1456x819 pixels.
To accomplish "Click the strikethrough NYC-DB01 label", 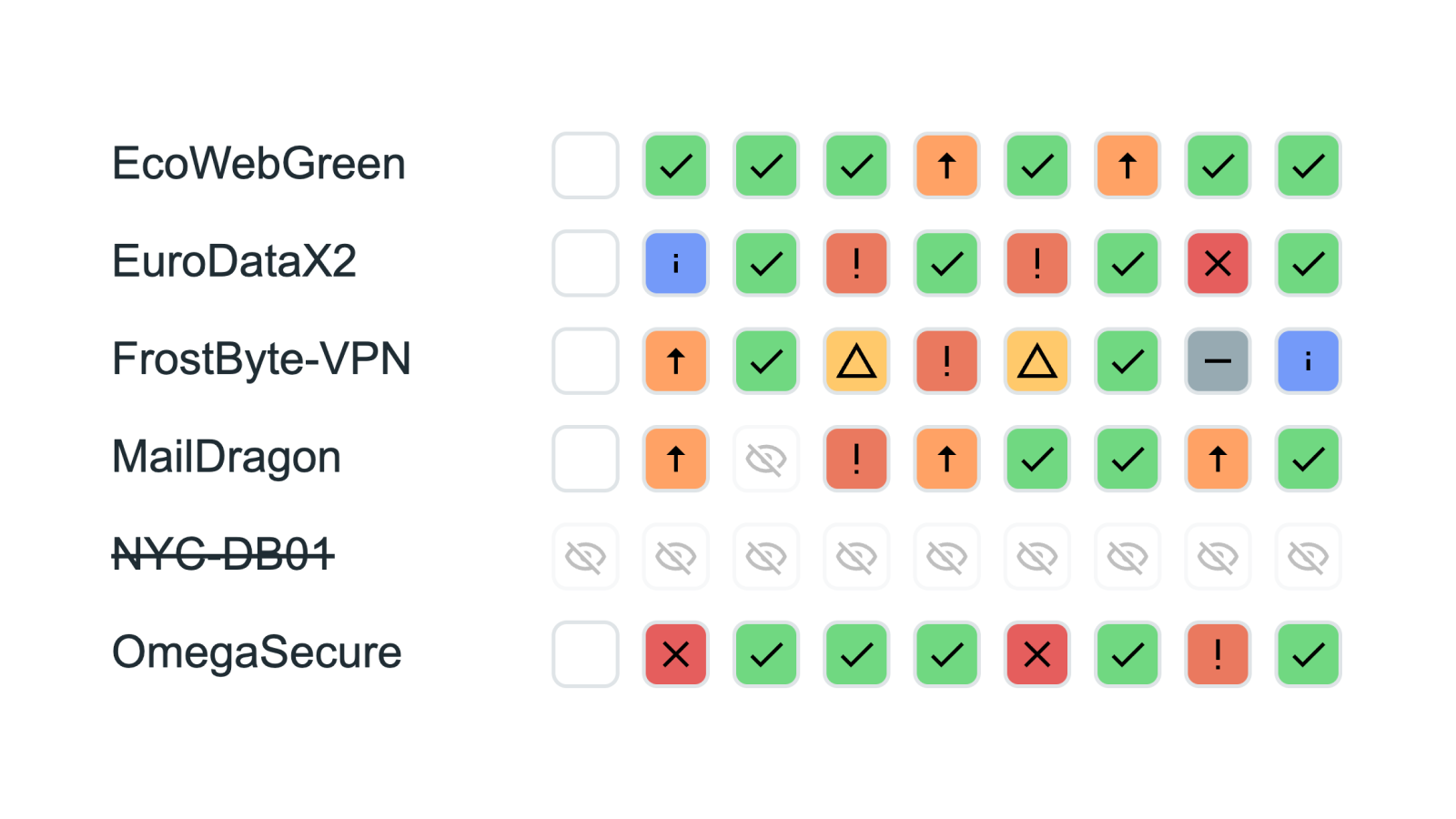I will (223, 554).
